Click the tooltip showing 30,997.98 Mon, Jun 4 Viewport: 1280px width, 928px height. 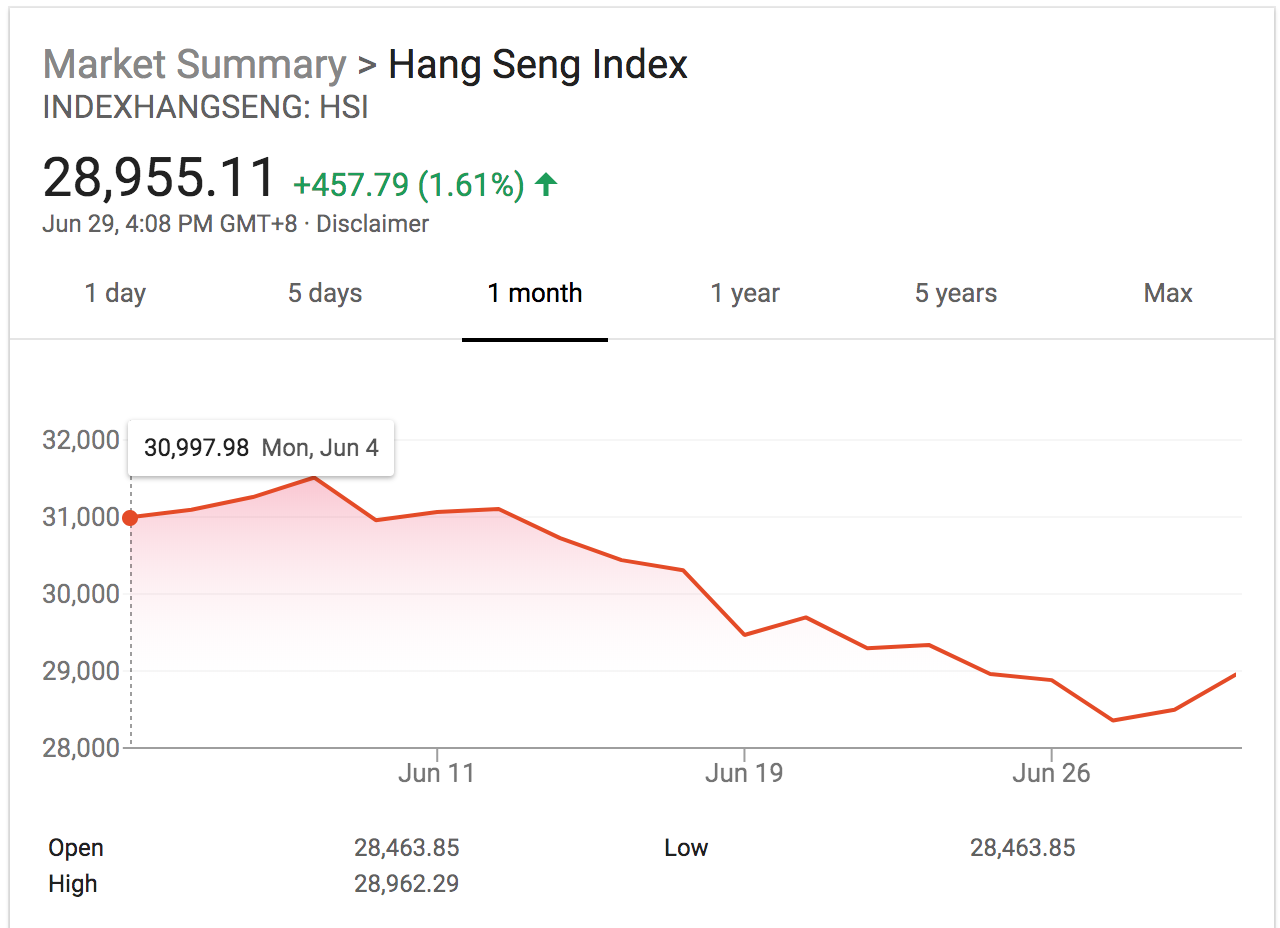260,447
